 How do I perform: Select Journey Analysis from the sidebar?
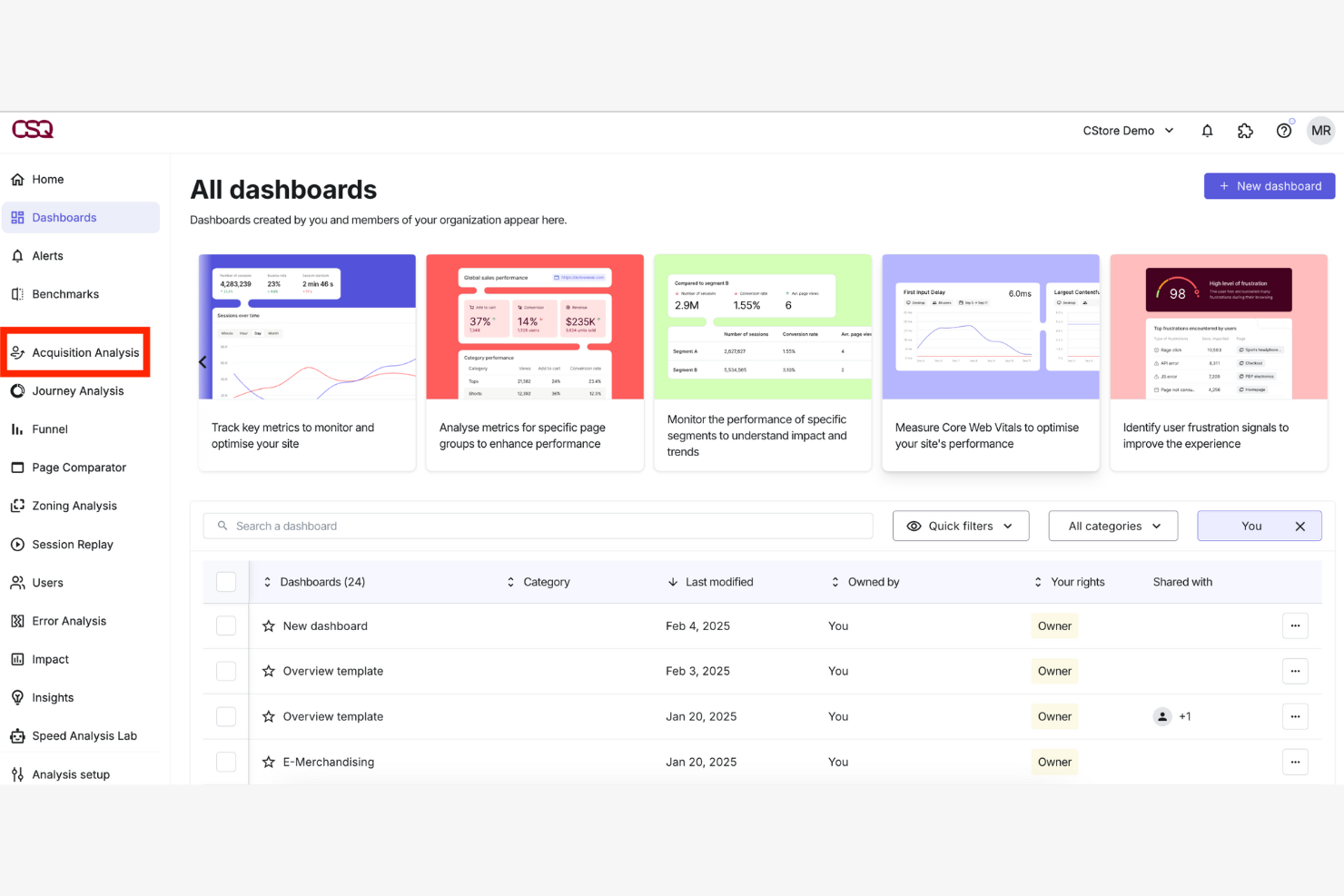pos(77,390)
